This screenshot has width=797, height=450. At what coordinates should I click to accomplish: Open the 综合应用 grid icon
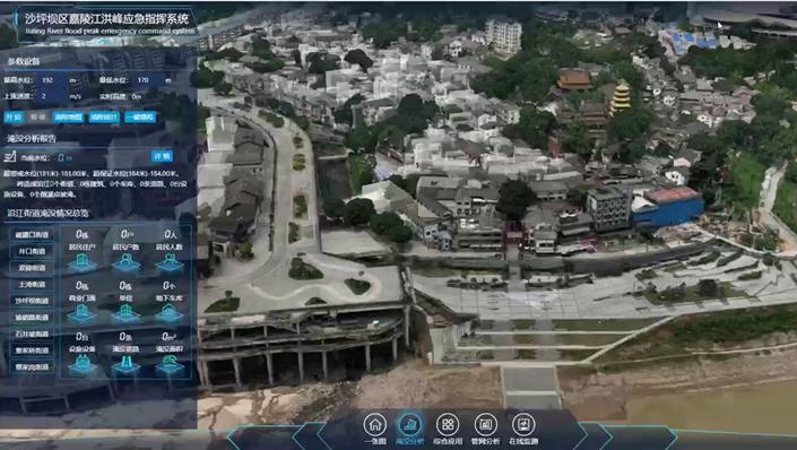(x=448, y=424)
